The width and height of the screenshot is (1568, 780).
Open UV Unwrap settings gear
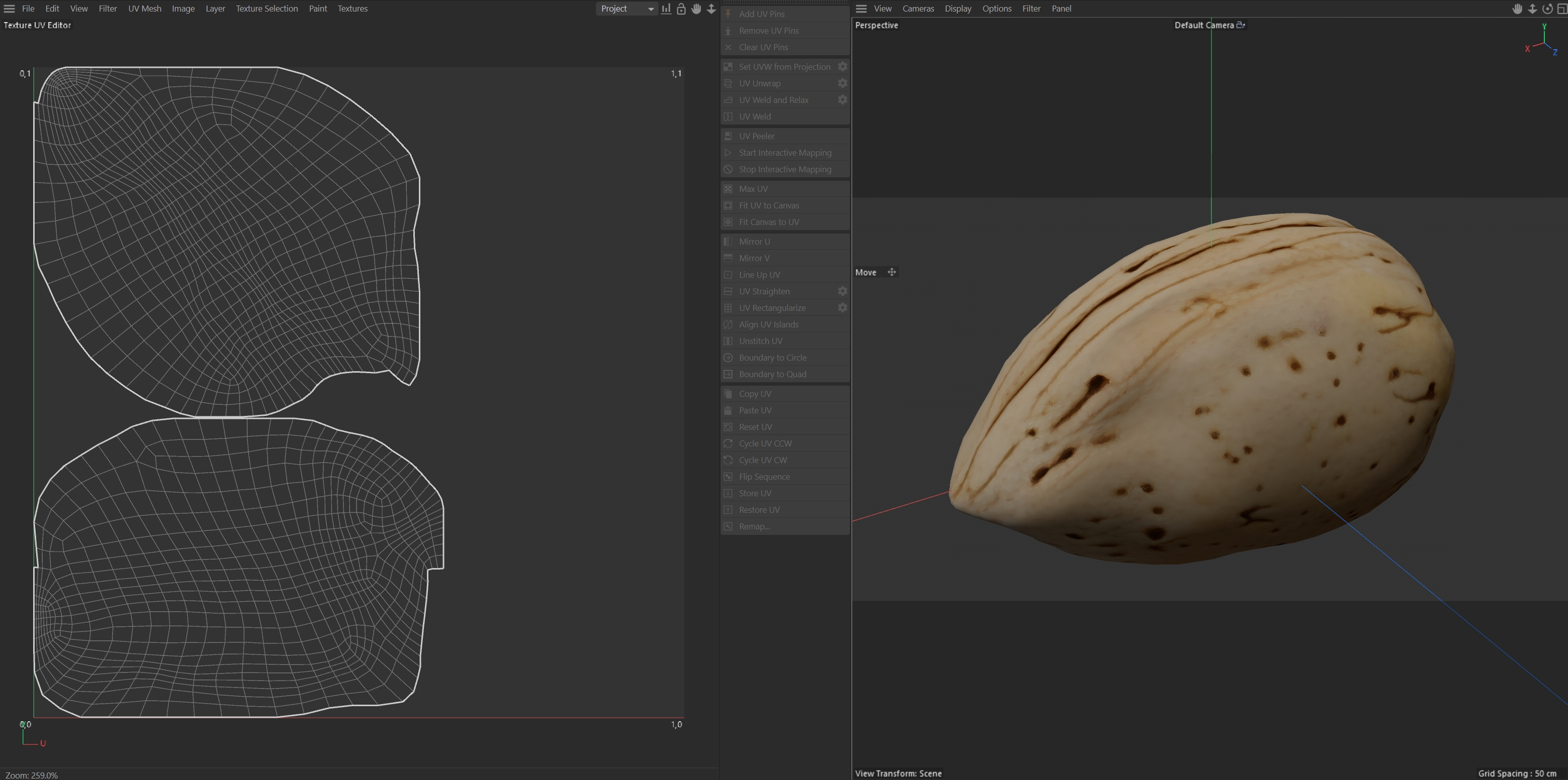842,83
